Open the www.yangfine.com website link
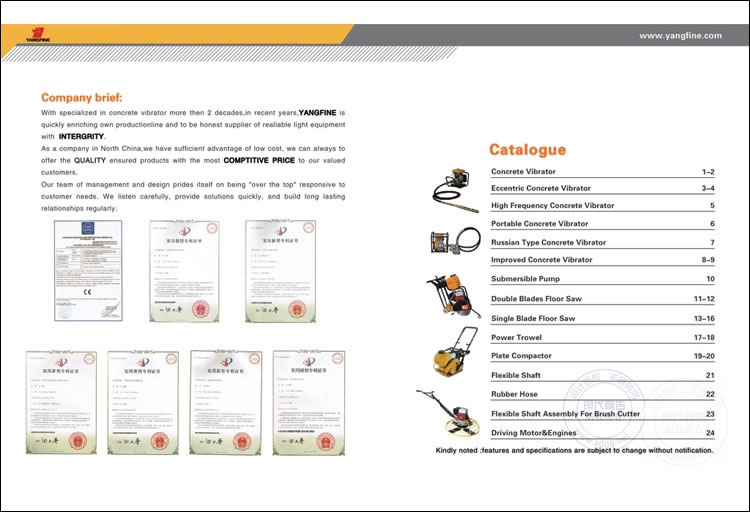This screenshot has width=750, height=512. 680,34
